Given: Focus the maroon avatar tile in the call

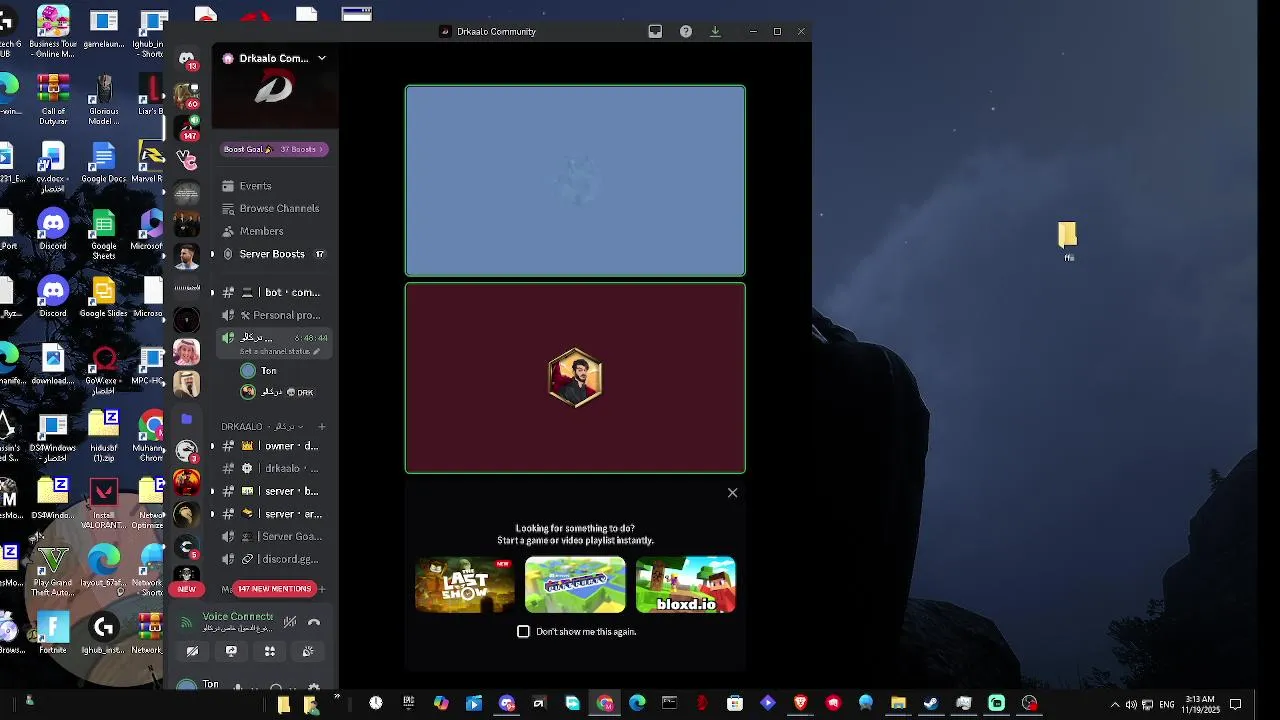Looking at the screenshot, I should [575, 378].
